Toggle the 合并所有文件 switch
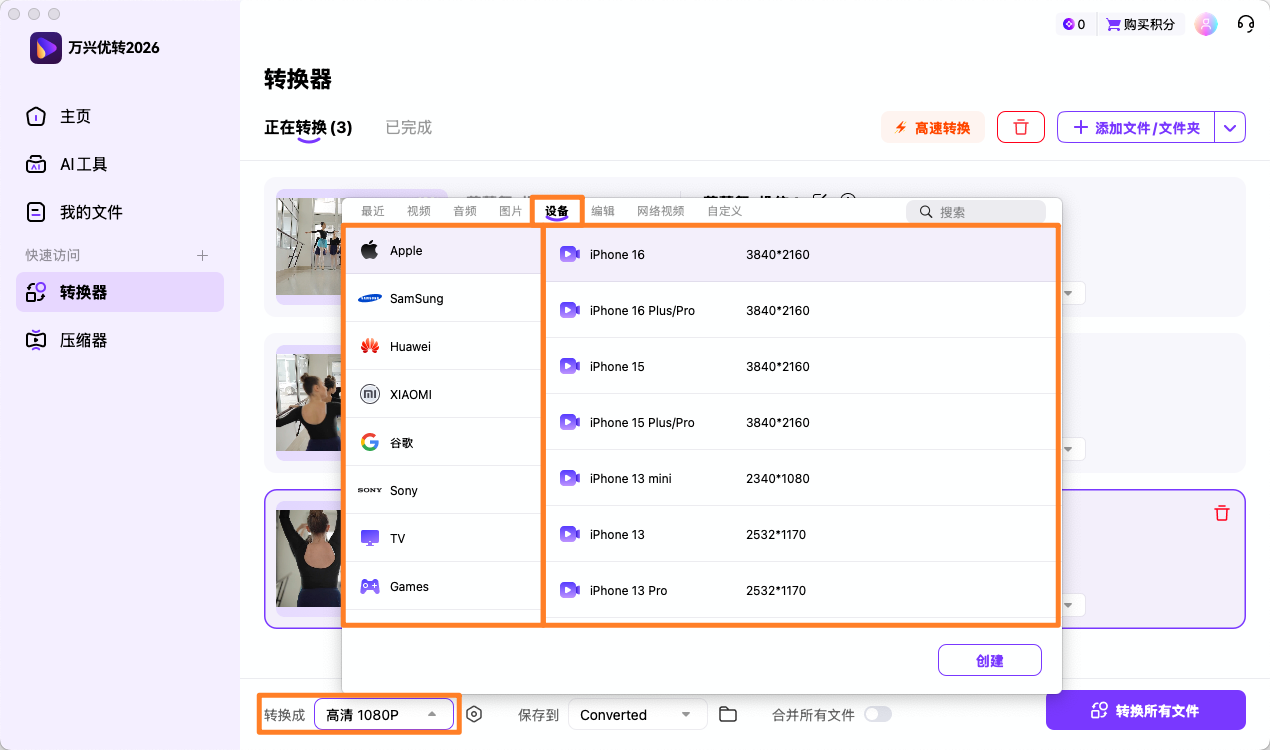 (877, 714)
